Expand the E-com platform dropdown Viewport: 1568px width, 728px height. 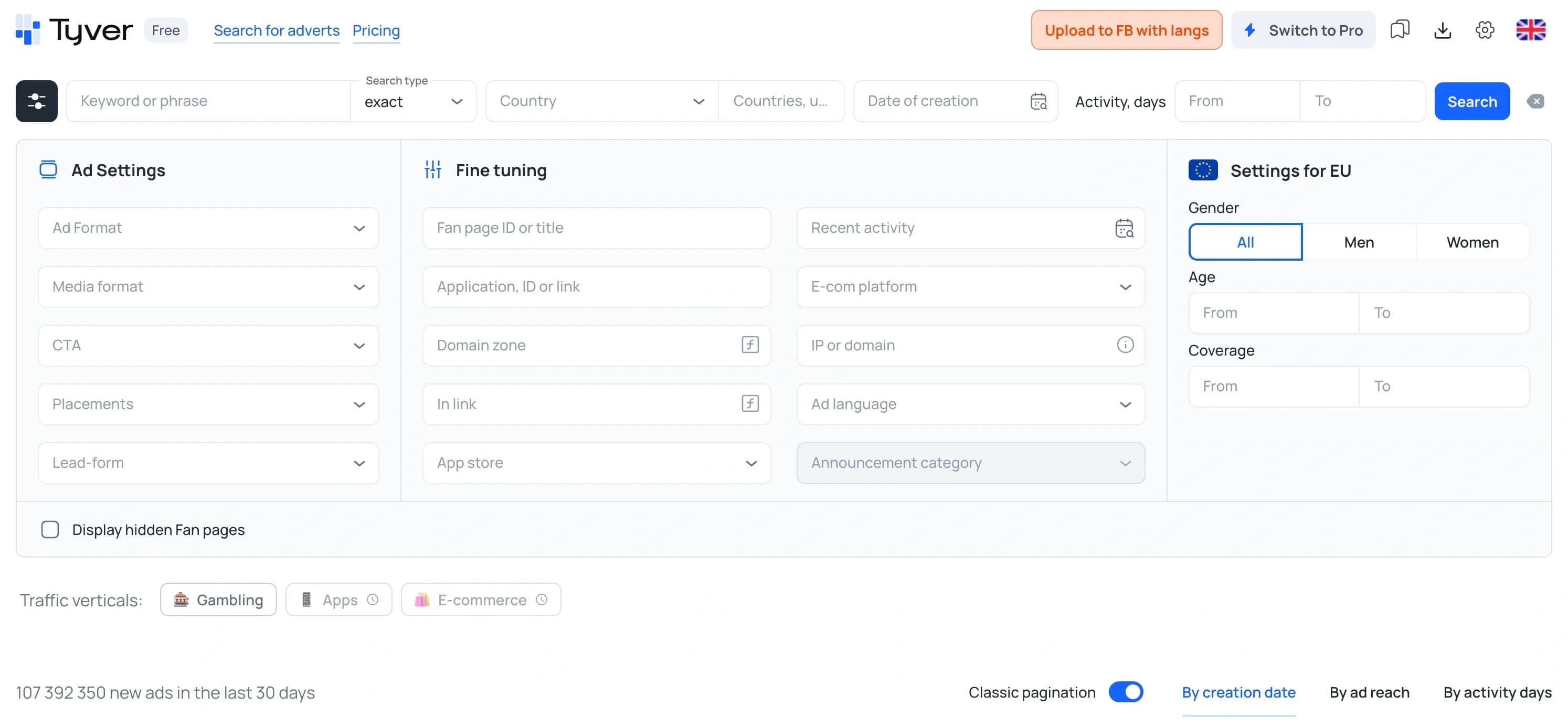[x=970, y=286]
